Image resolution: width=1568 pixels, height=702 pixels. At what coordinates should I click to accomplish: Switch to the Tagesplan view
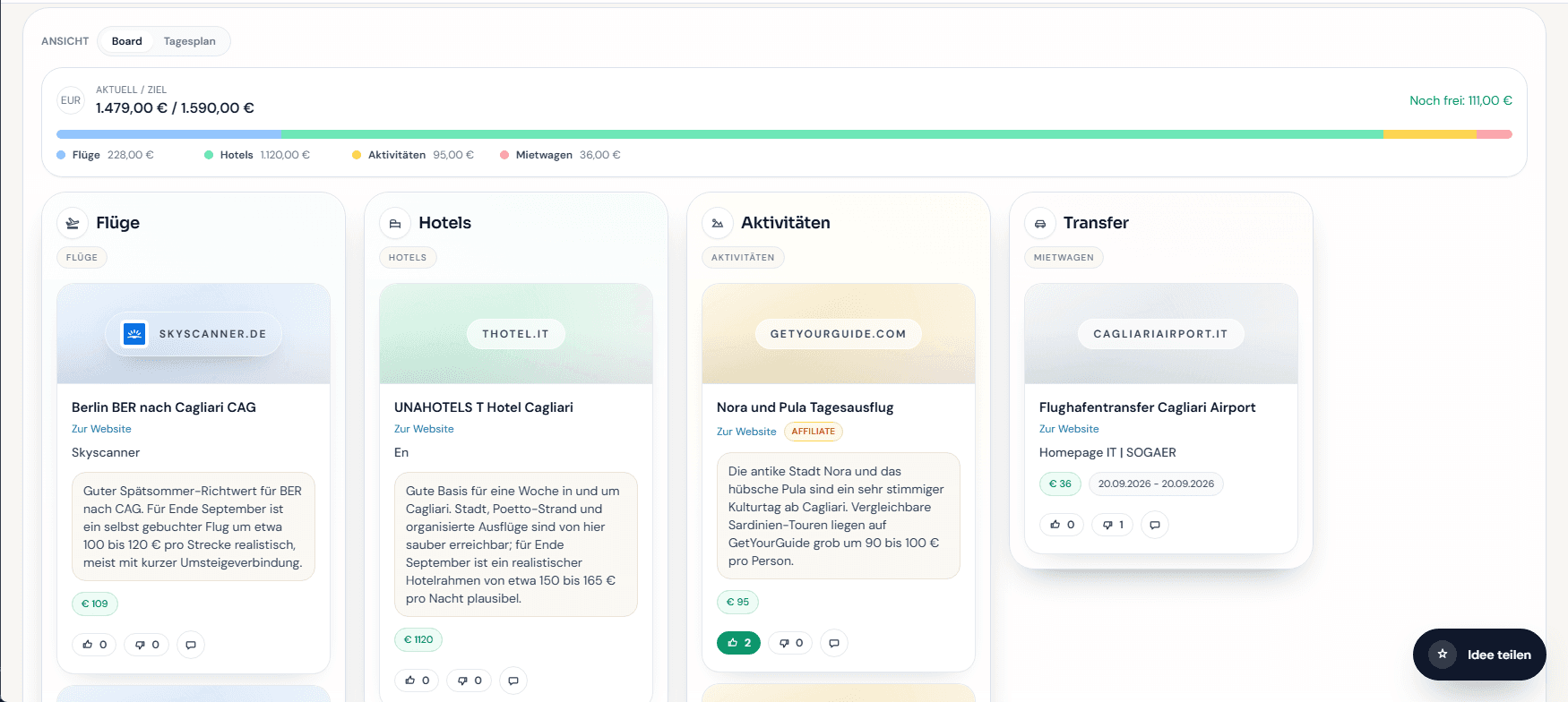[189, 41]
